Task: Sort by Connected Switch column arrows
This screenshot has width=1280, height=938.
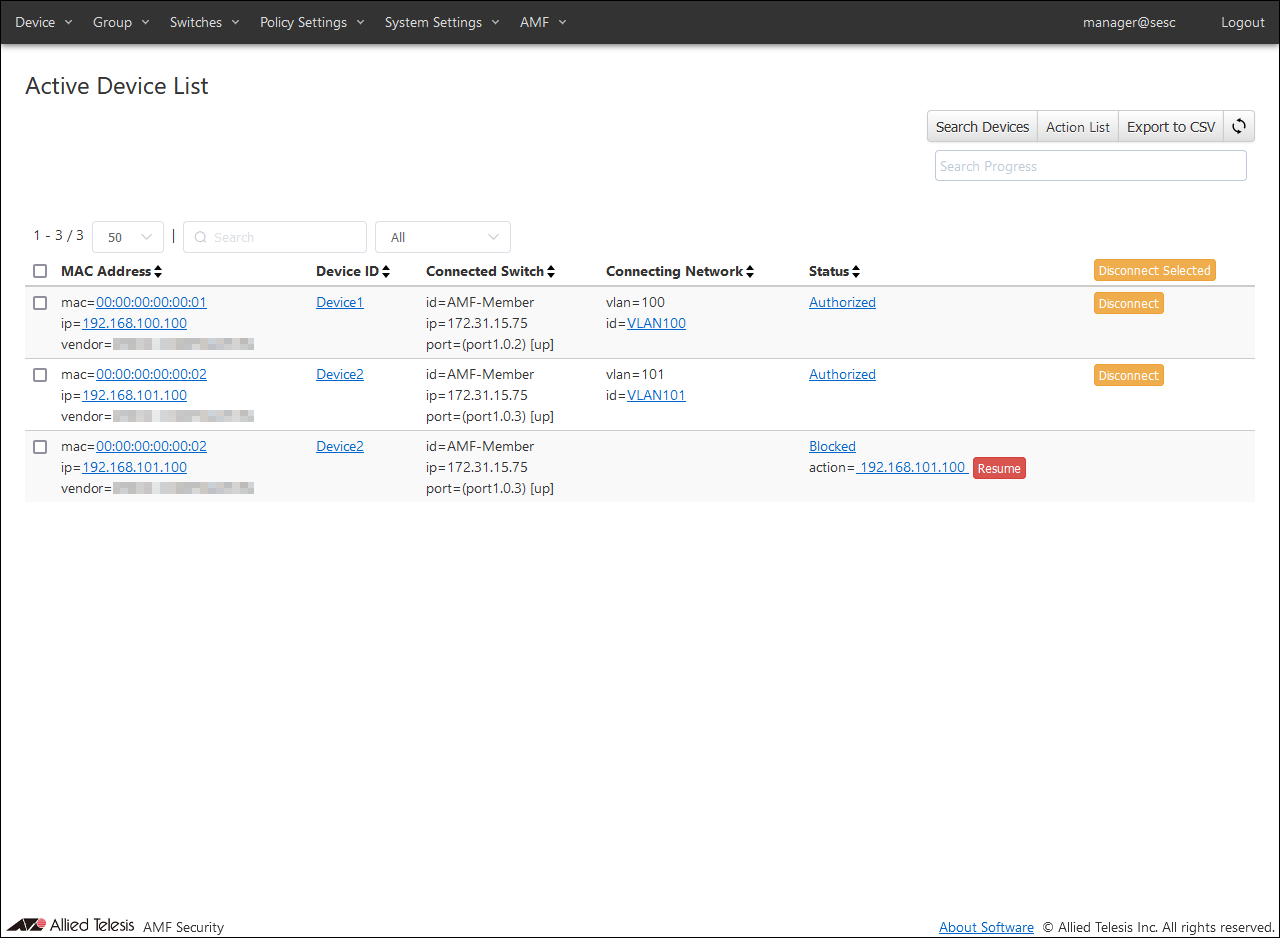Action: (x=551, y=272)
